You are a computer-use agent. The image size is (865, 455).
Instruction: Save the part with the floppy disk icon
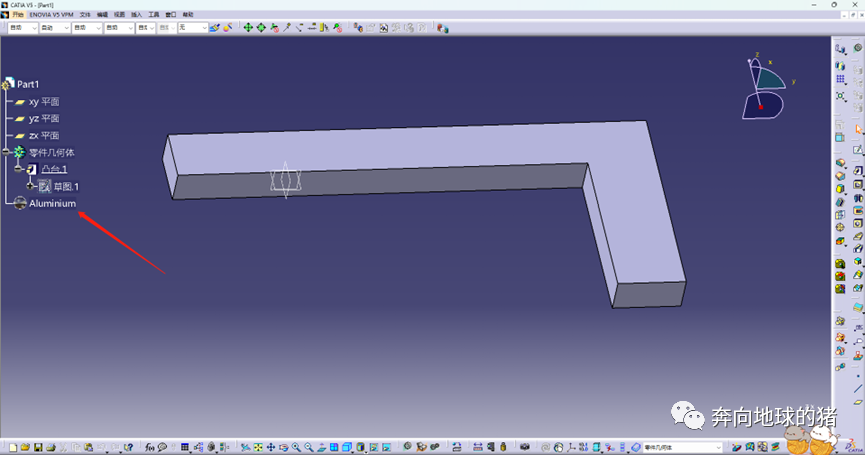[x=38, y=447]
